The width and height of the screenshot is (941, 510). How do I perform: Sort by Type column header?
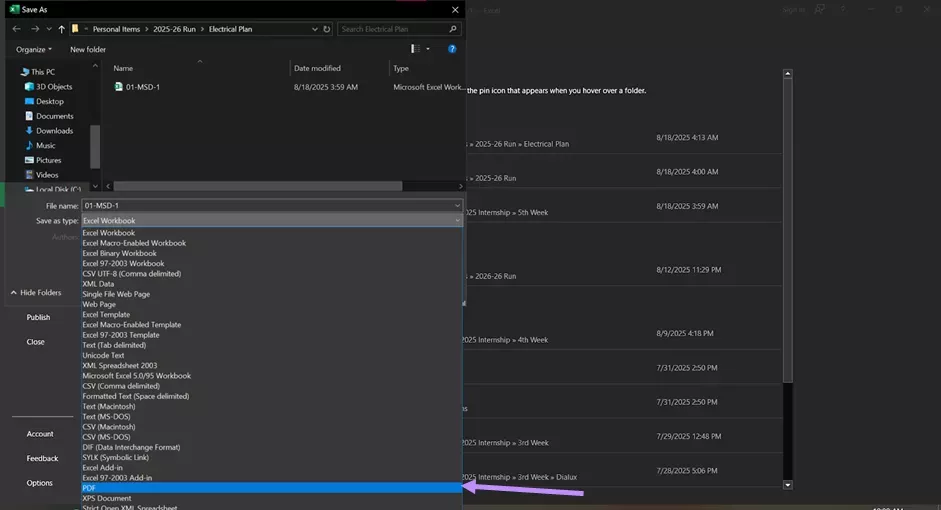400,68
